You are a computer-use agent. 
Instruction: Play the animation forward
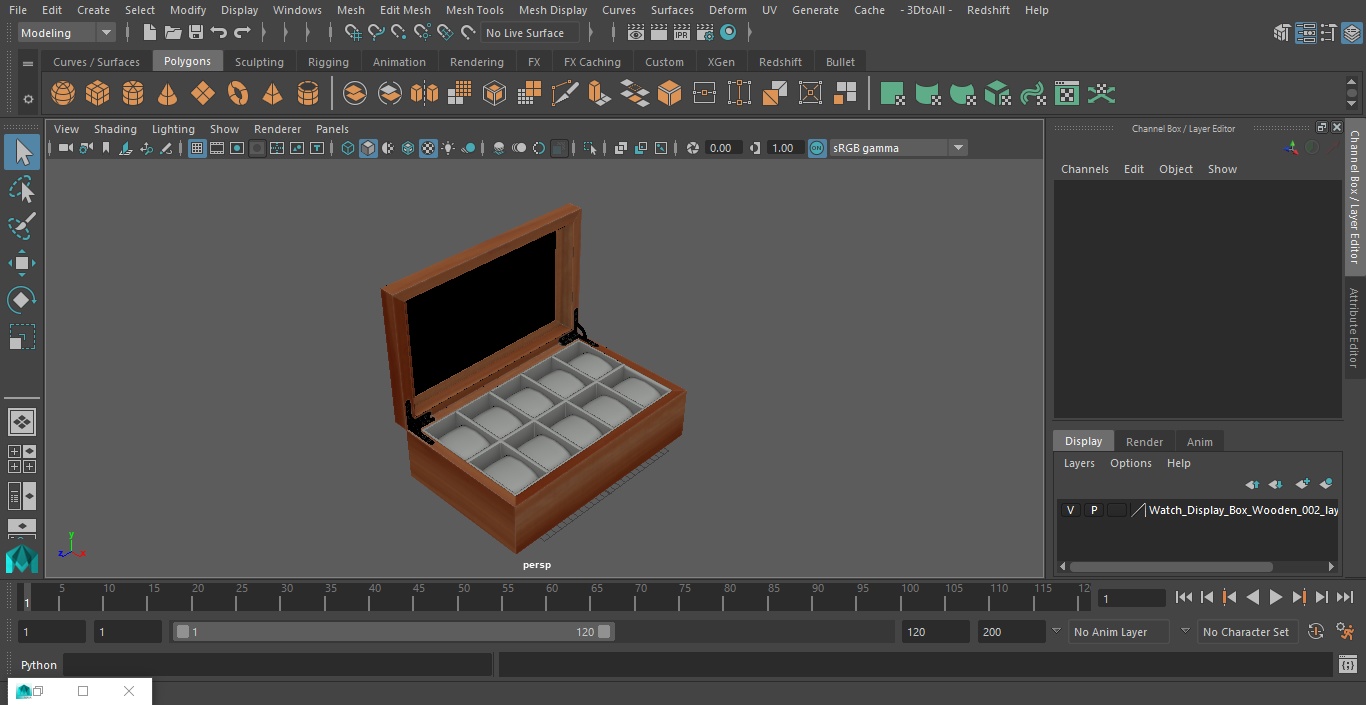coord(1276,597)
